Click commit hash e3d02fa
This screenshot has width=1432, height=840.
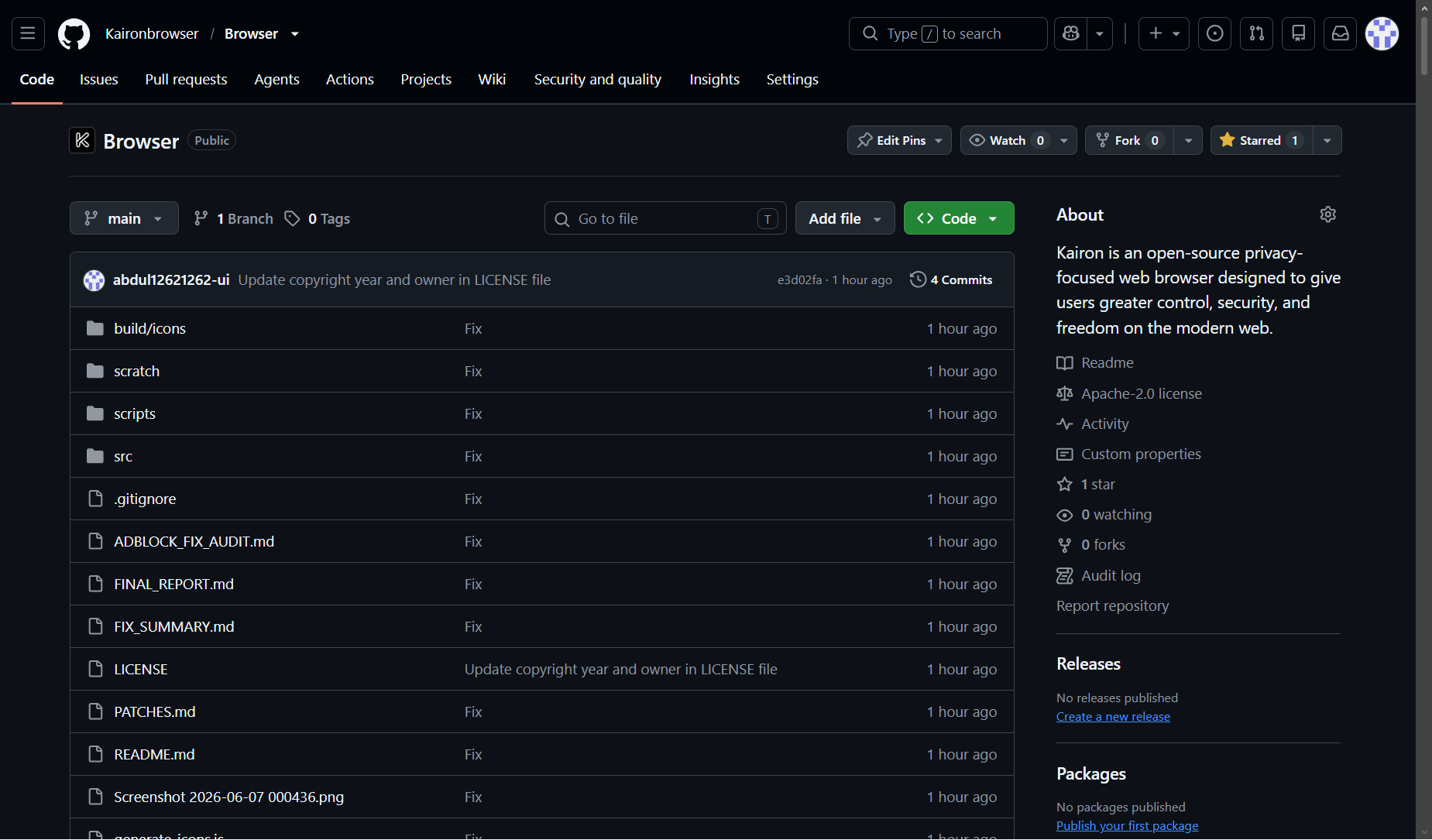tap(799, 279)
